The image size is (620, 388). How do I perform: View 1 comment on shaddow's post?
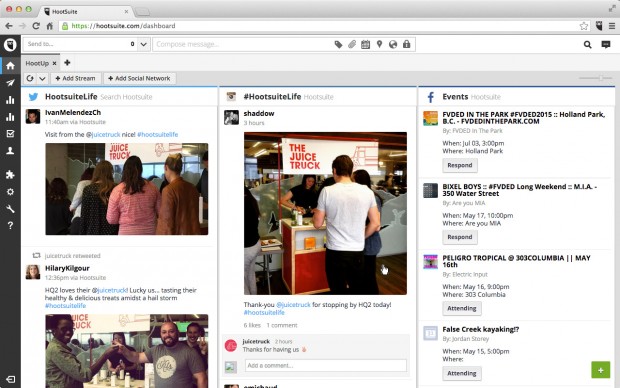[x=282, y=326]
